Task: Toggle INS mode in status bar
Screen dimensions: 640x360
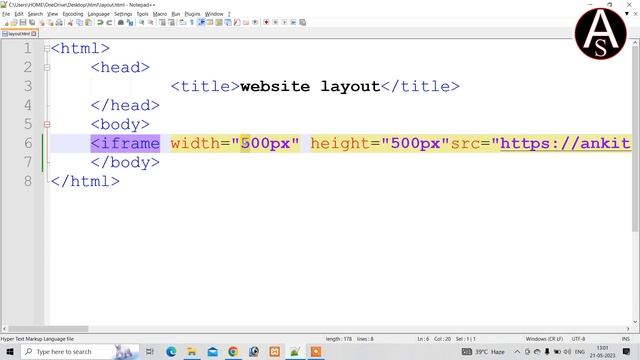Action: 625,339
